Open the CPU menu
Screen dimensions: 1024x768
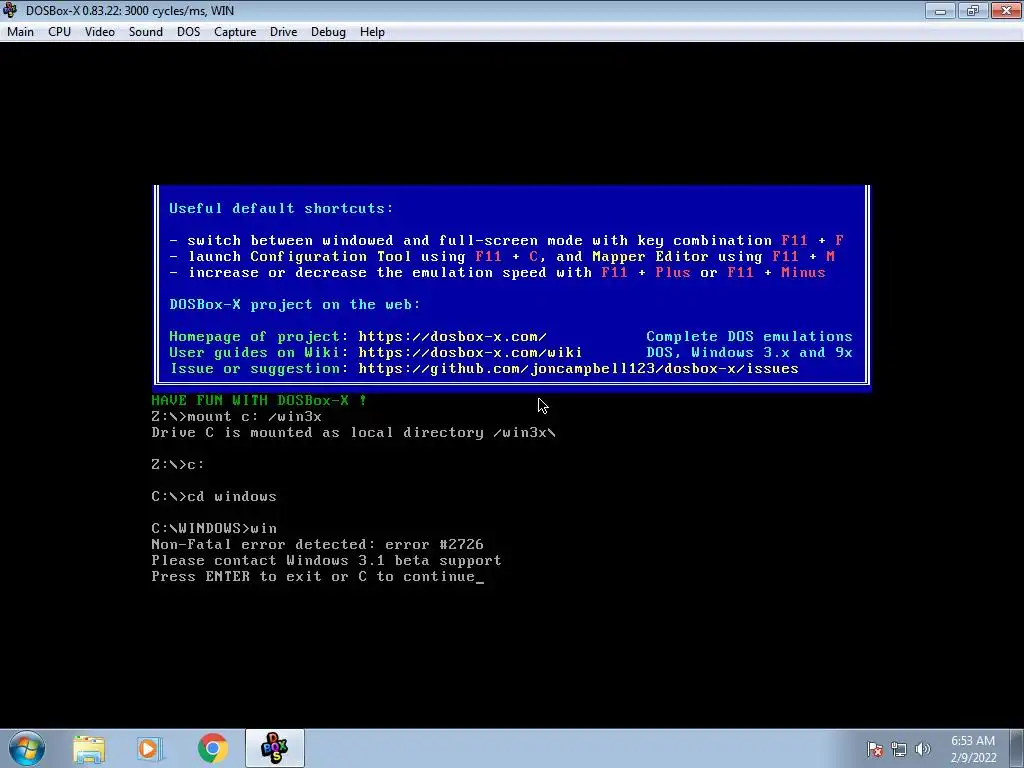coord(59,32)
